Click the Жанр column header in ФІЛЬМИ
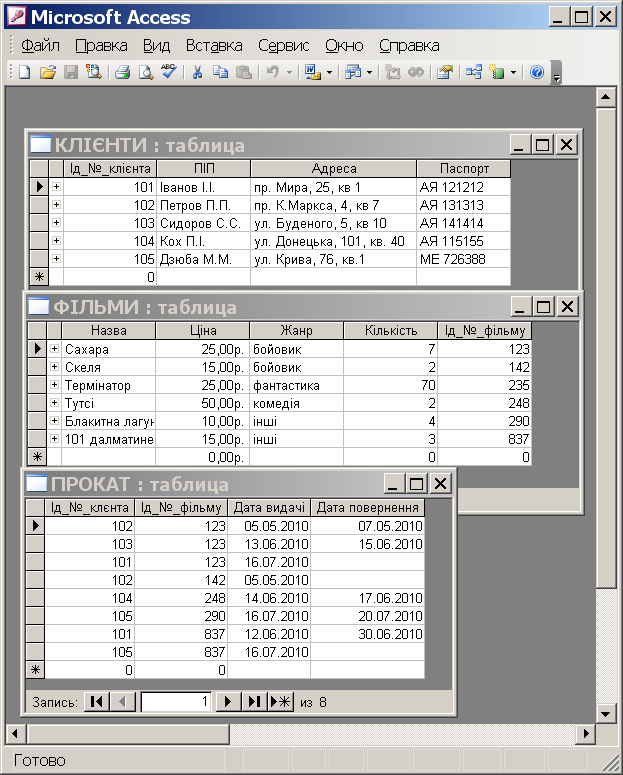Screen dimensions: 623x775 point(296,330)
